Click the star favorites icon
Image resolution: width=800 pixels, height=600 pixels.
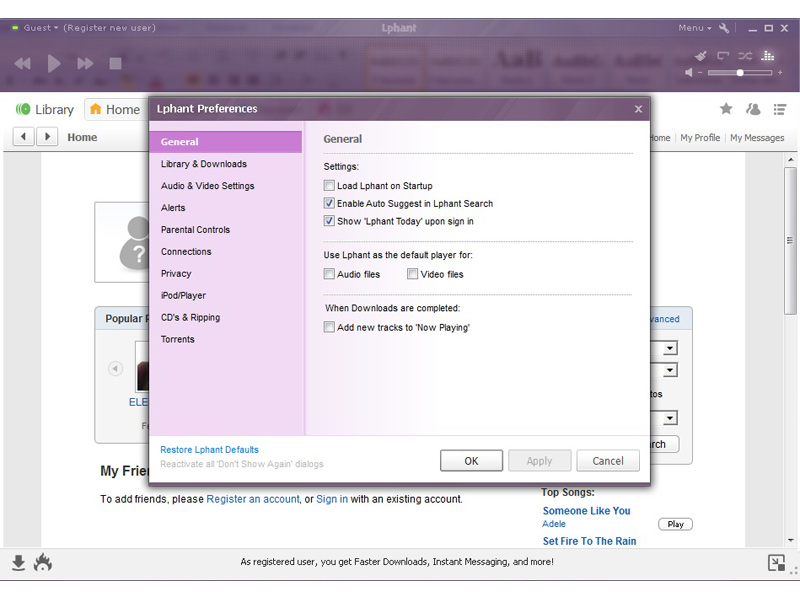pyautogui.click(x=726, y=109)
